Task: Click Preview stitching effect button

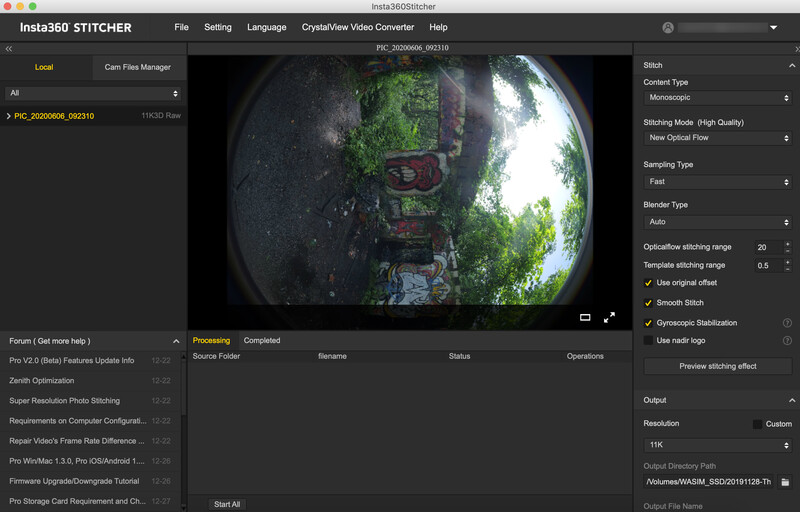Action: coord(717,366)
